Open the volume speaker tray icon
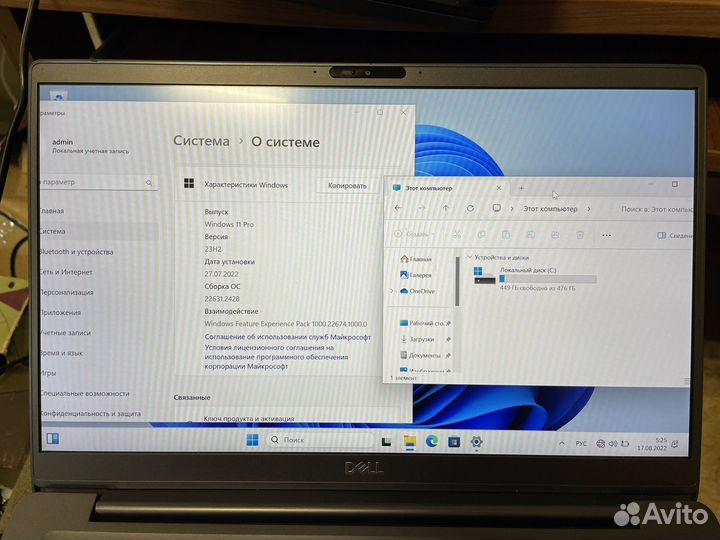Screen dimensions: 720x540 [613, 444]
